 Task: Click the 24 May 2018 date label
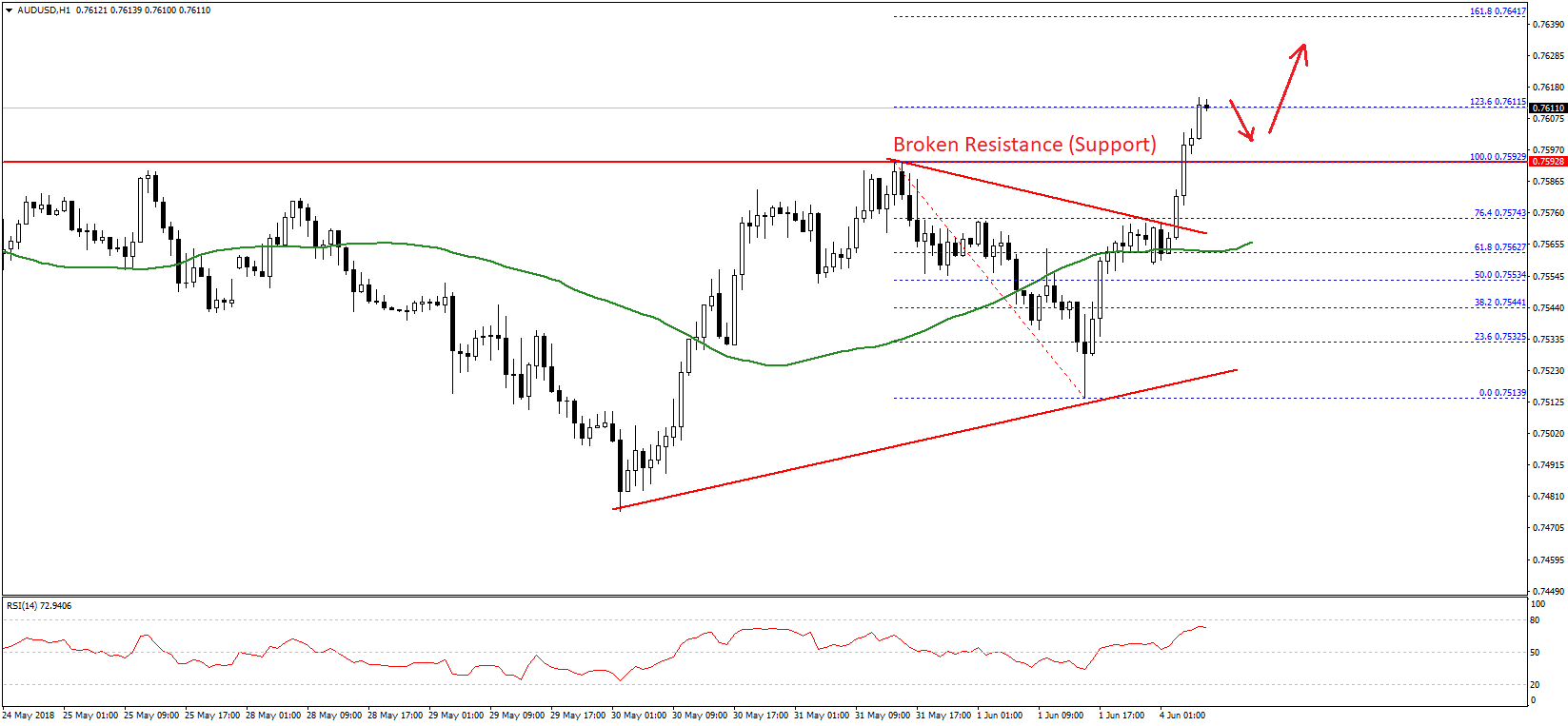coord(29,716)
